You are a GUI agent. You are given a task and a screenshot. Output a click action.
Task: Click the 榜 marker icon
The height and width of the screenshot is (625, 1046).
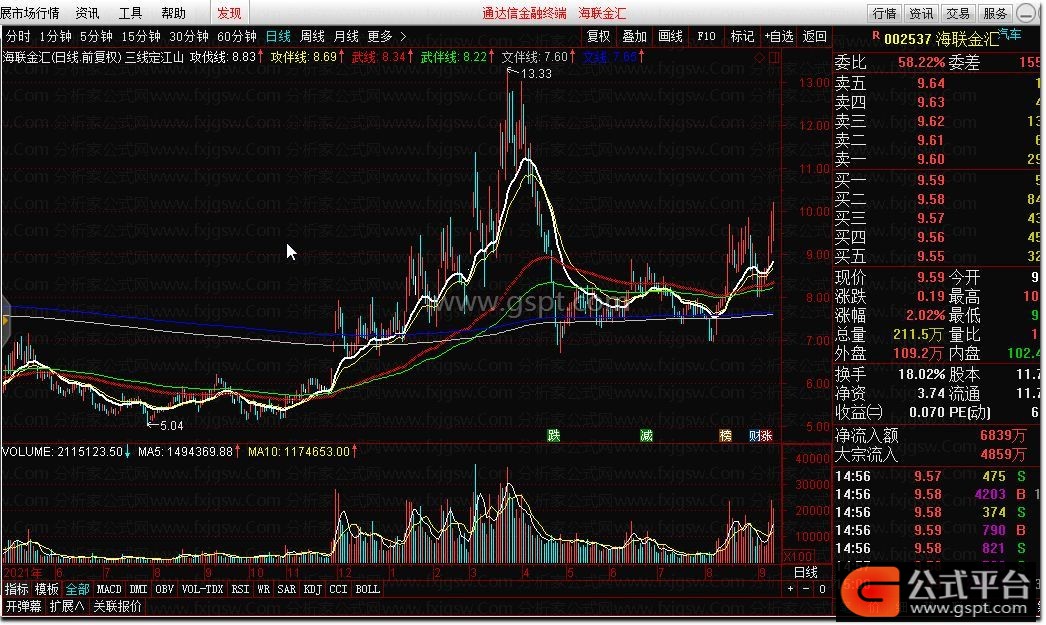[x=726, y=436]
